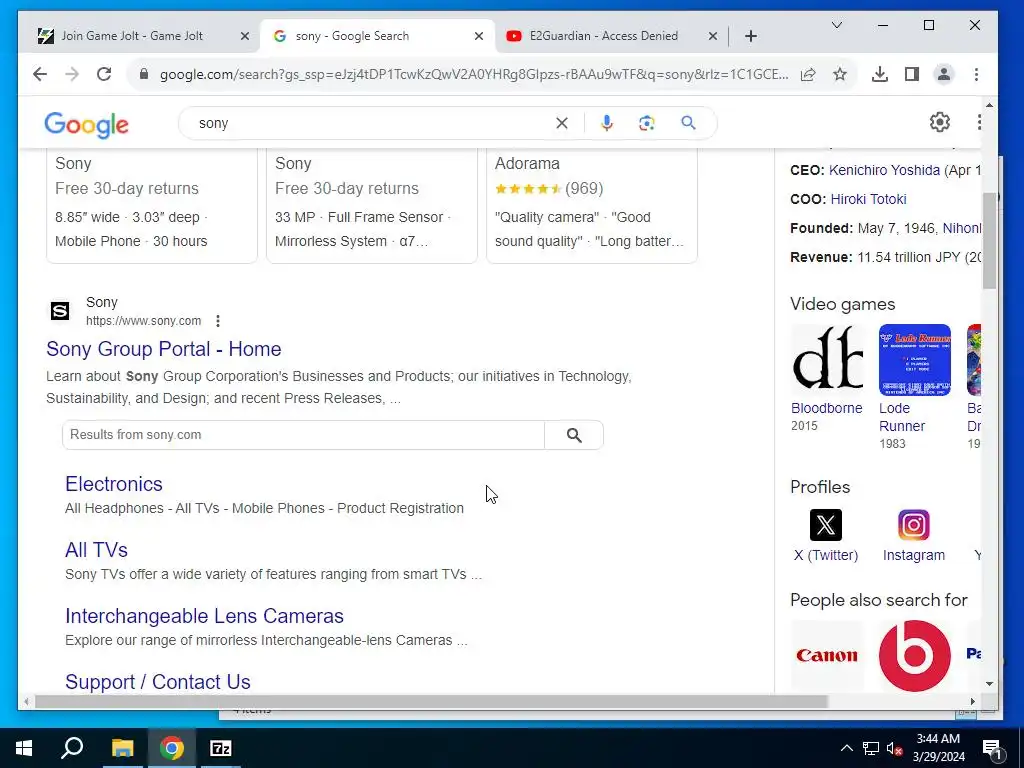Click the vertical scrollbar down arrow

pyautogui.click(x=989, y=684)
